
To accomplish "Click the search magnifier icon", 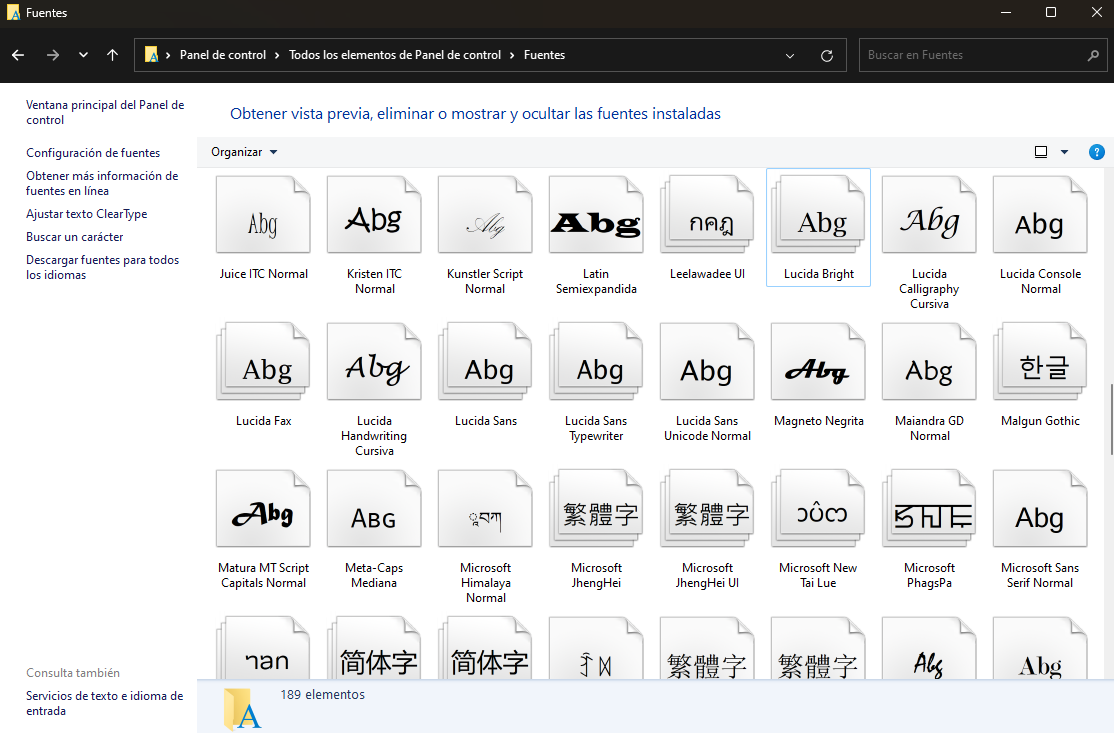I will pyautogui.click(x=1093, y=55).
